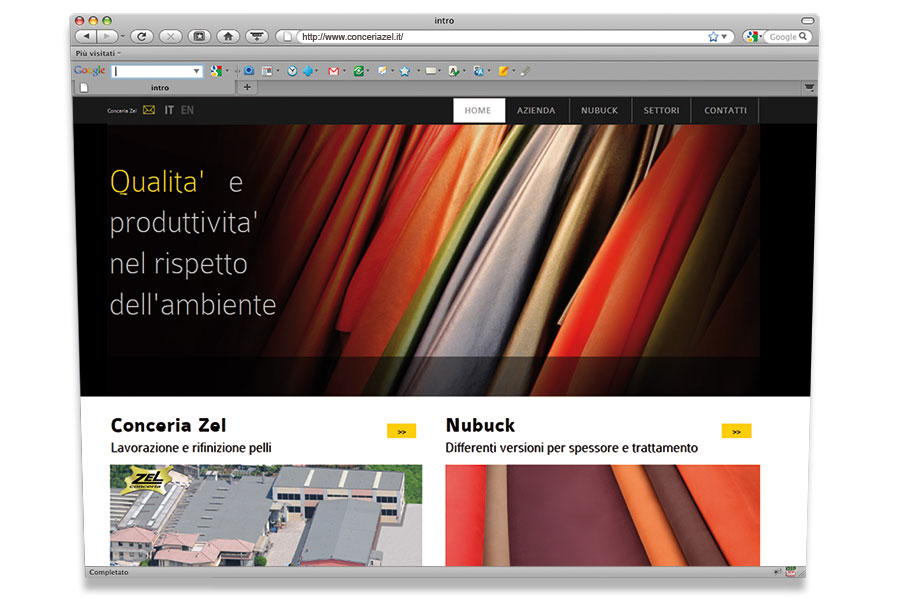This screenshot has width=900, height=600.
Task: Open the Più visitati bookmarks menu
Action: 98,53
